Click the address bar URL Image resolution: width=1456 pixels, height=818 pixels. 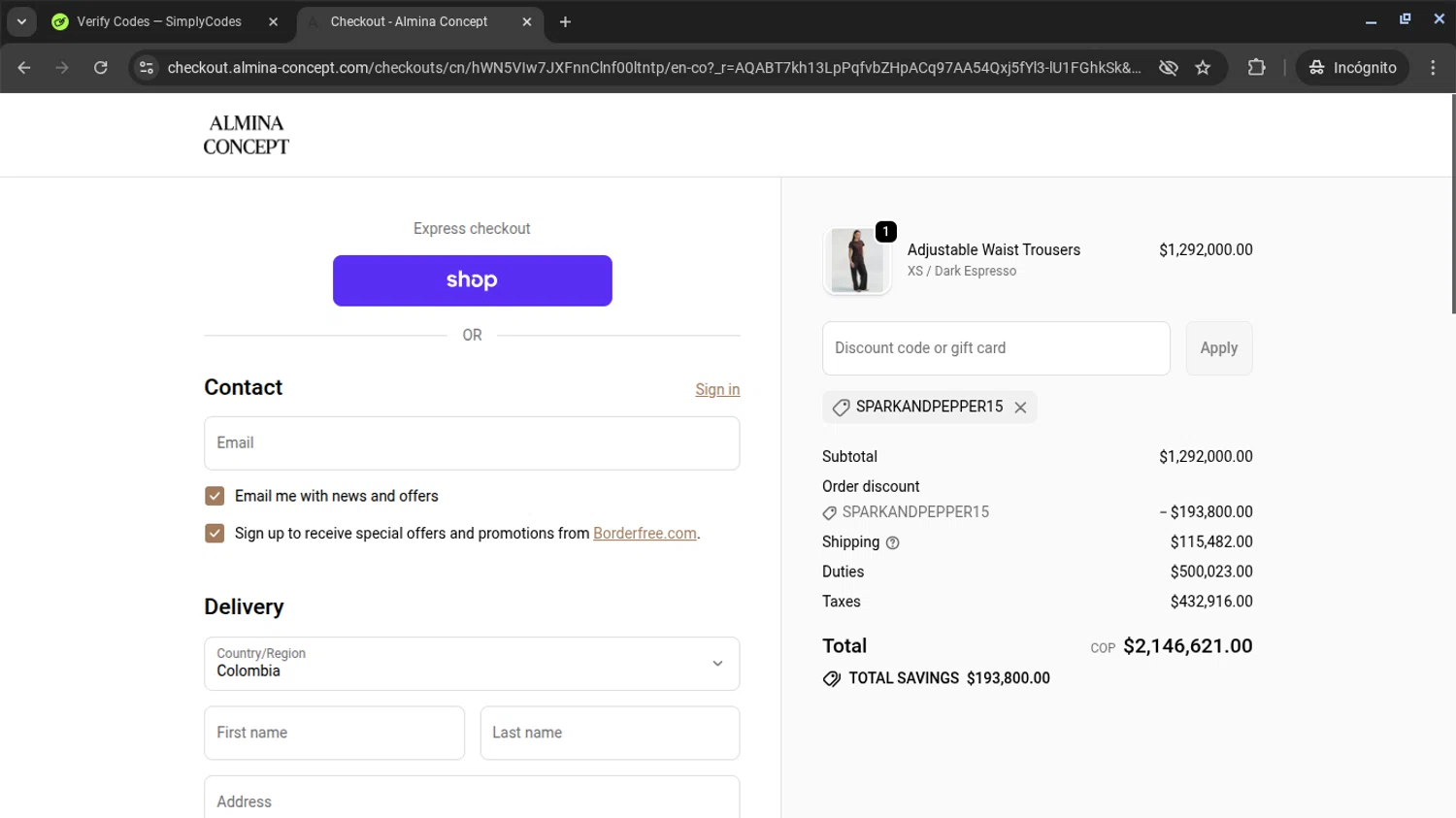[653, 68]
